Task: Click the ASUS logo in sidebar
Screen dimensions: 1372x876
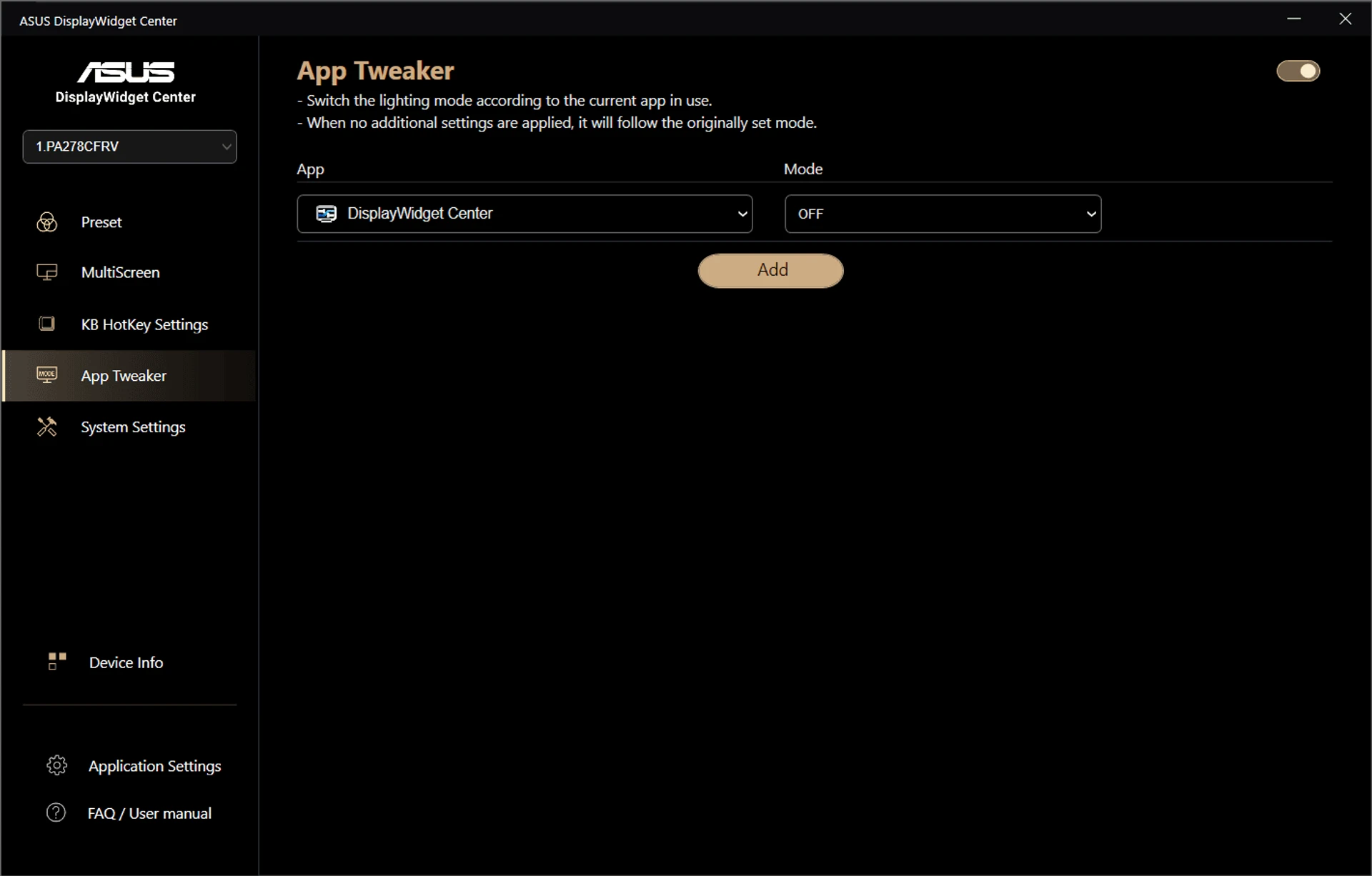Action: pyautogui.click(x=126, y=72)
